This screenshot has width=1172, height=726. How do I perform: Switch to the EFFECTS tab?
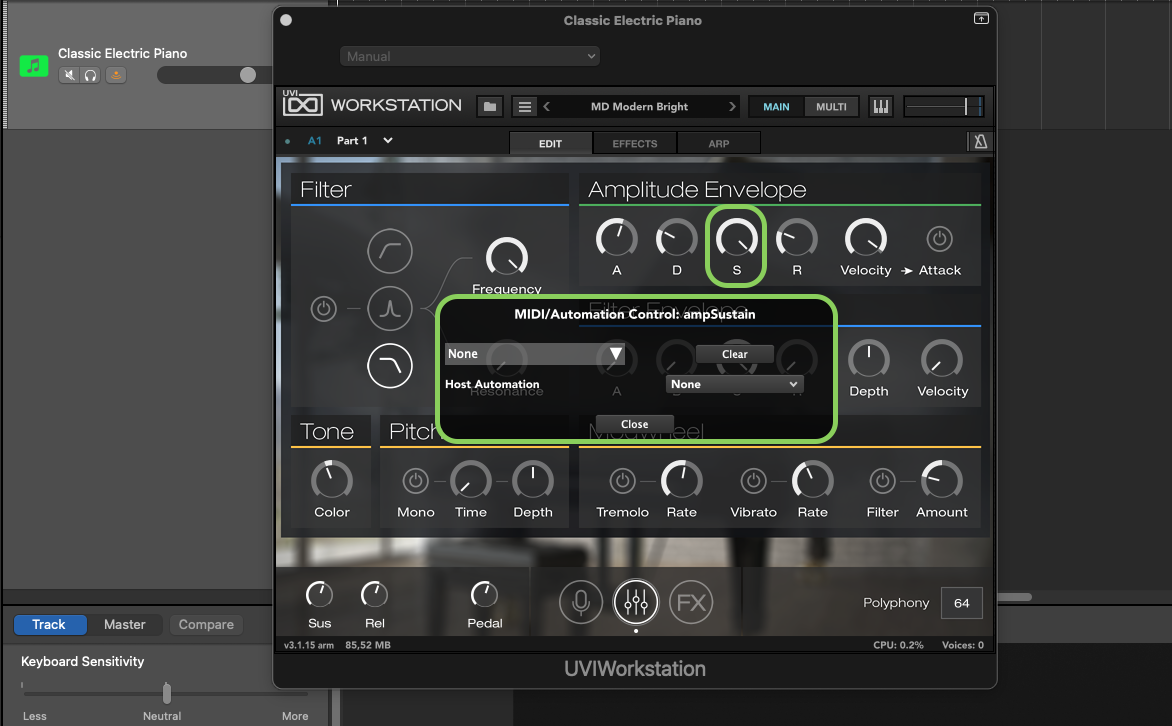click(635, 143)
